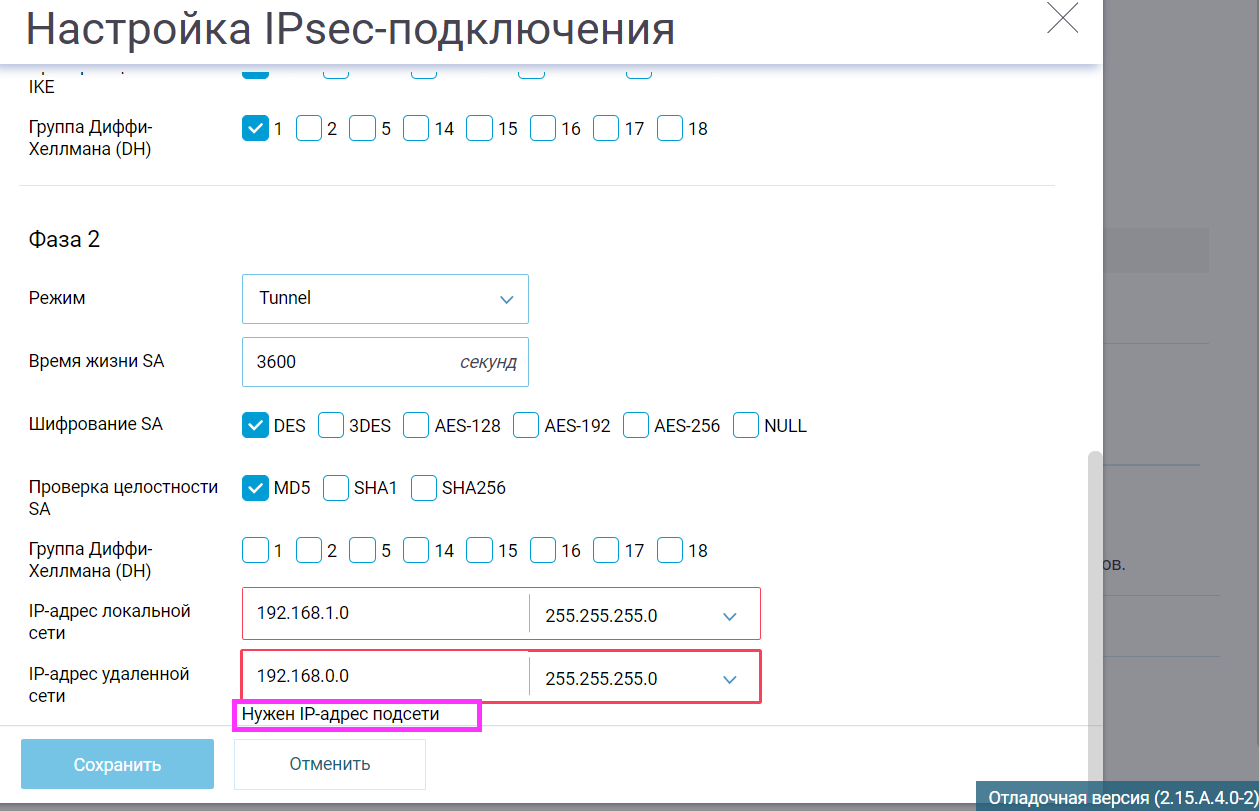Click the remote network IP field 192.168.0.0
This screenshot has height=811, width=1259.
click(385, 677)
